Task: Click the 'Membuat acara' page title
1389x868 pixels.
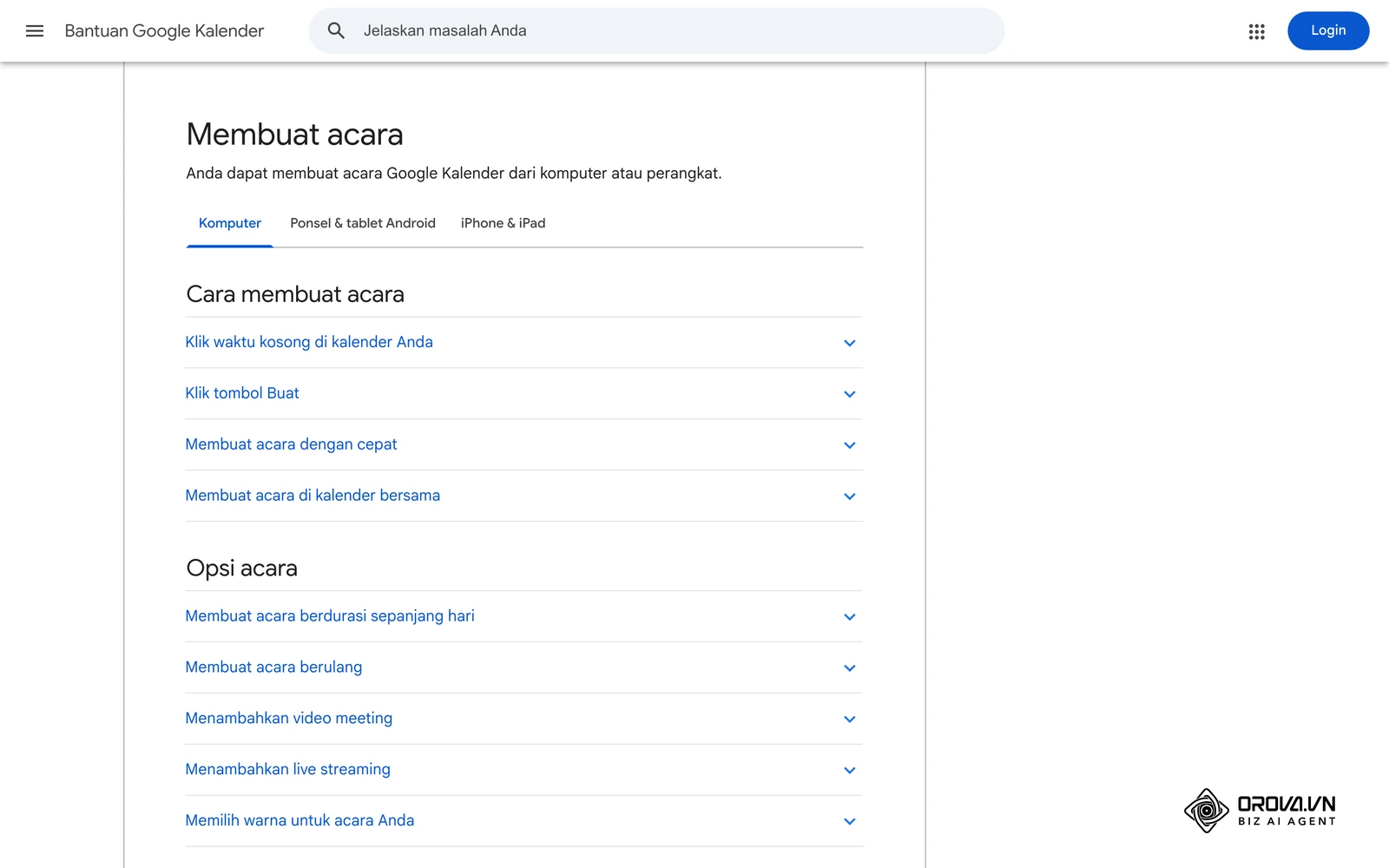Action: tap(295, 135)
